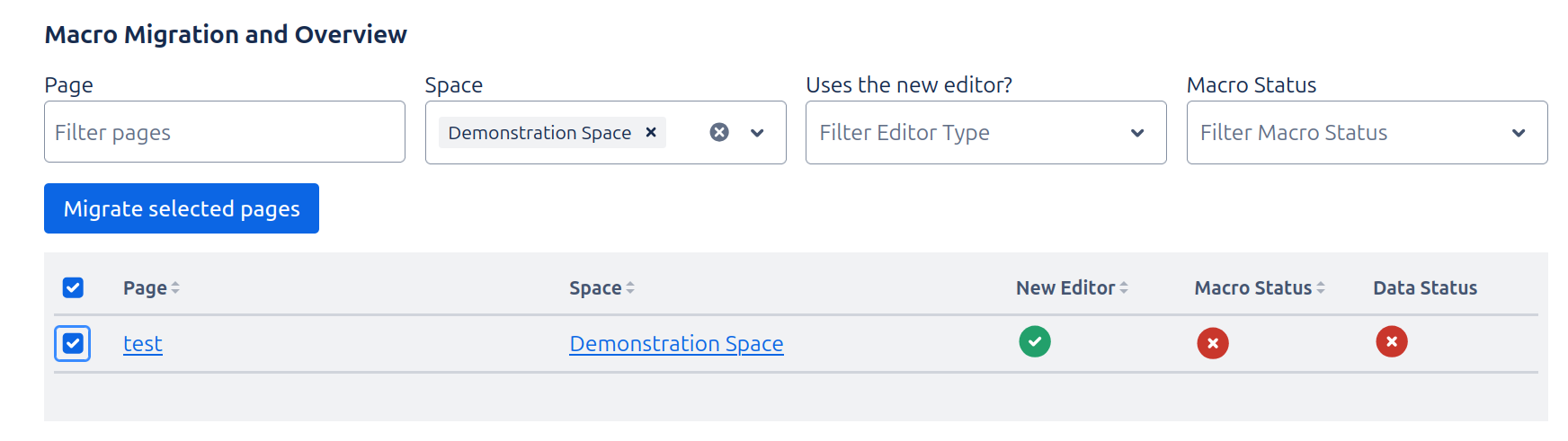The height and width of the screenshot is (441, 1568).
Task: Sort table by Page column
Action: (151, 288)
